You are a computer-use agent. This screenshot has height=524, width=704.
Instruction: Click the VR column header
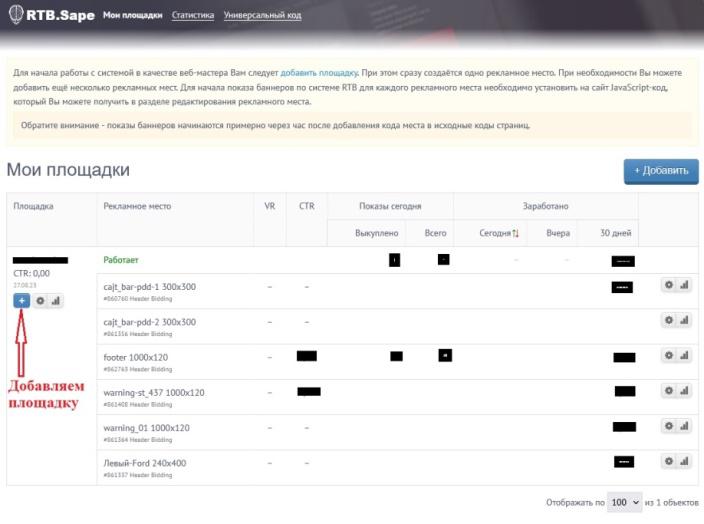click(x=269, y=206)
